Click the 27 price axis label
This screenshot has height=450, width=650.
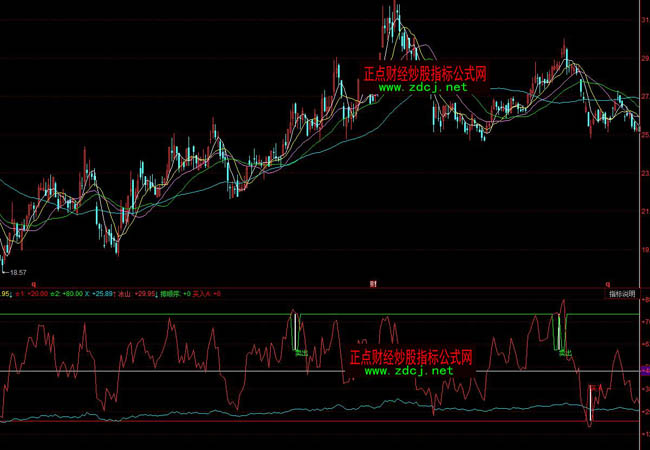[x=643, y=96]
